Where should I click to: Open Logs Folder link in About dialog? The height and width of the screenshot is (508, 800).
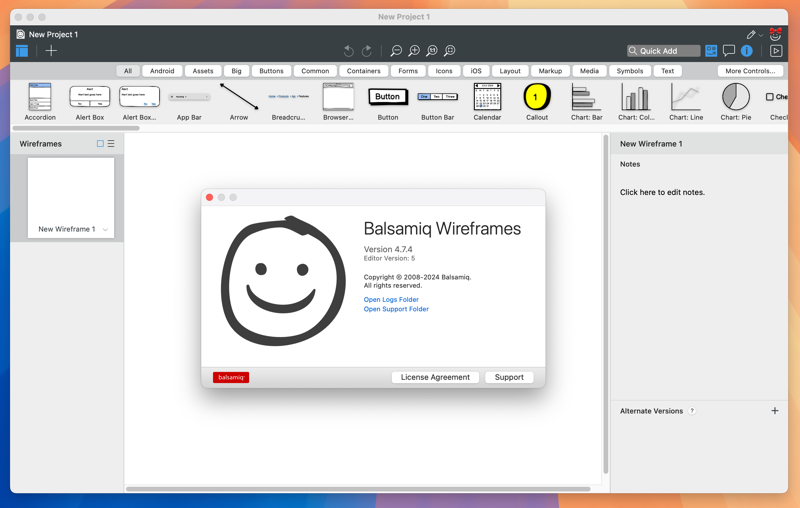click(x=391, y=299)
